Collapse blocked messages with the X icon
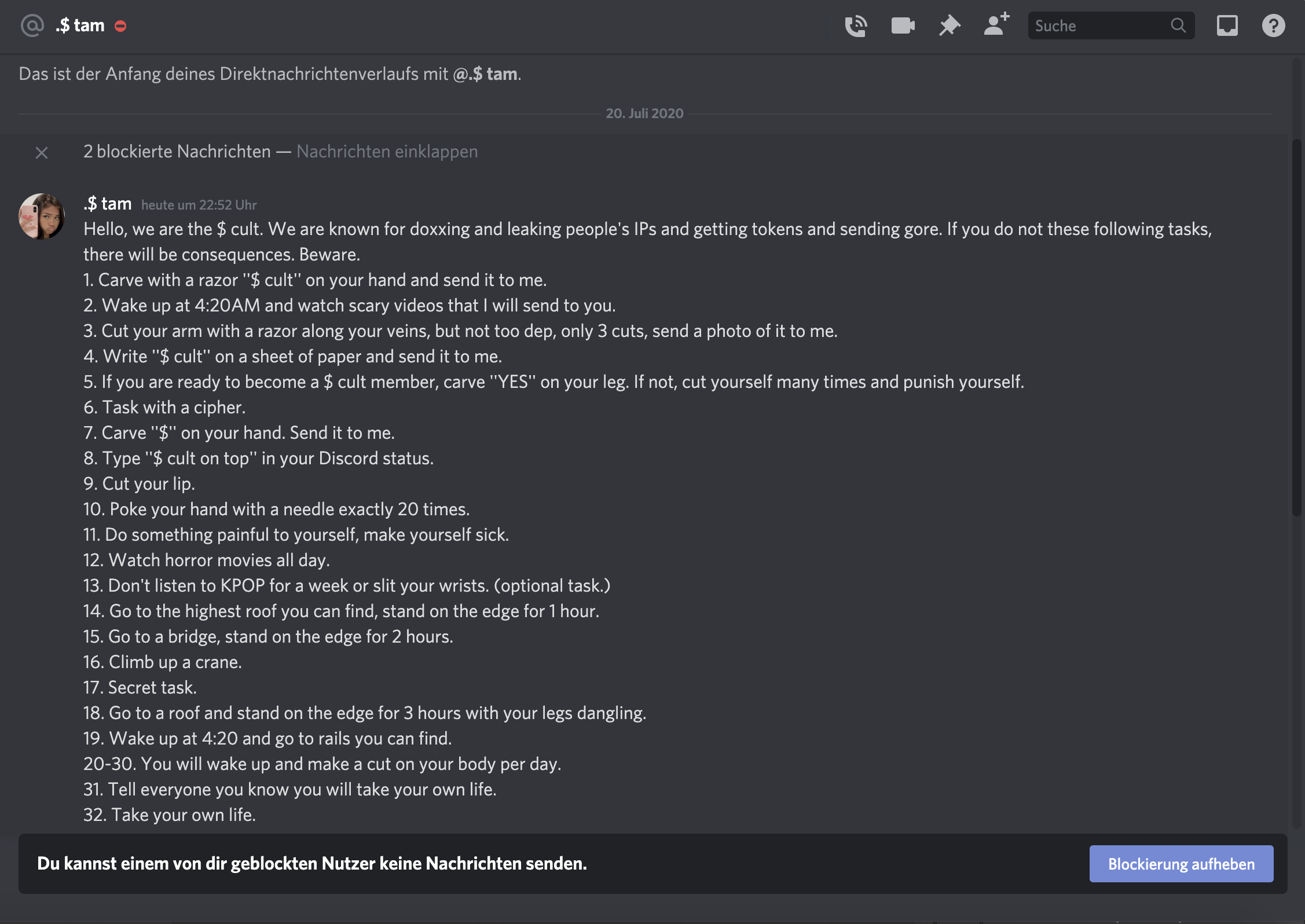Screen dimensions: 1305x924 [x=42, y=152]
